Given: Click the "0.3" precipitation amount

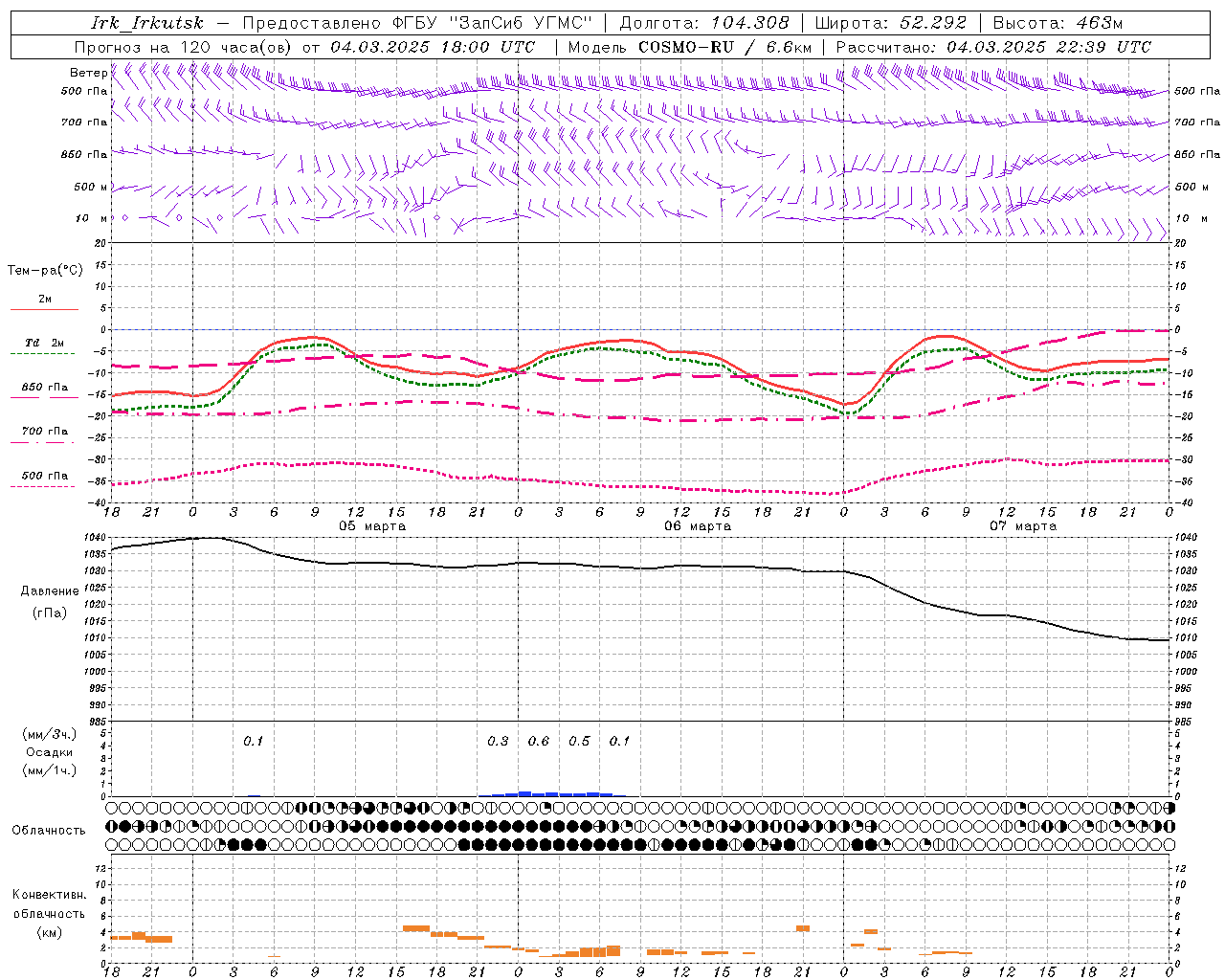Looking at the screenshot, I should [x=498, y=742].
